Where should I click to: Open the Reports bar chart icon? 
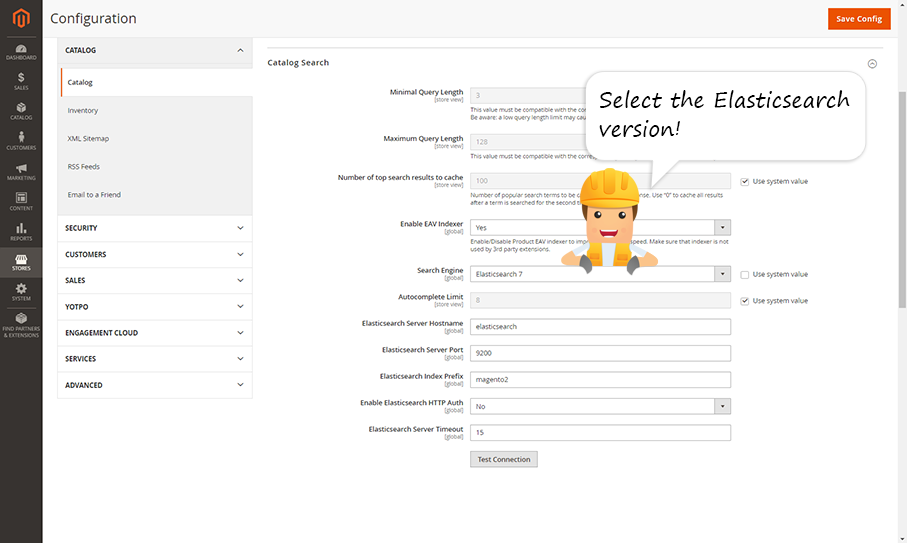click(21, 232)
